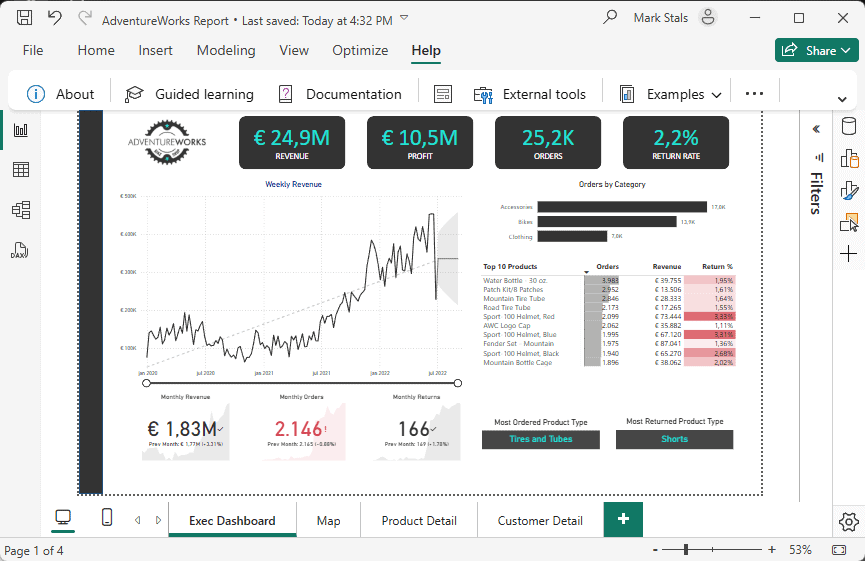This screenshot has width=865, height=561.
Task: Switch to the Product Detail page tab
Action: 419,520
